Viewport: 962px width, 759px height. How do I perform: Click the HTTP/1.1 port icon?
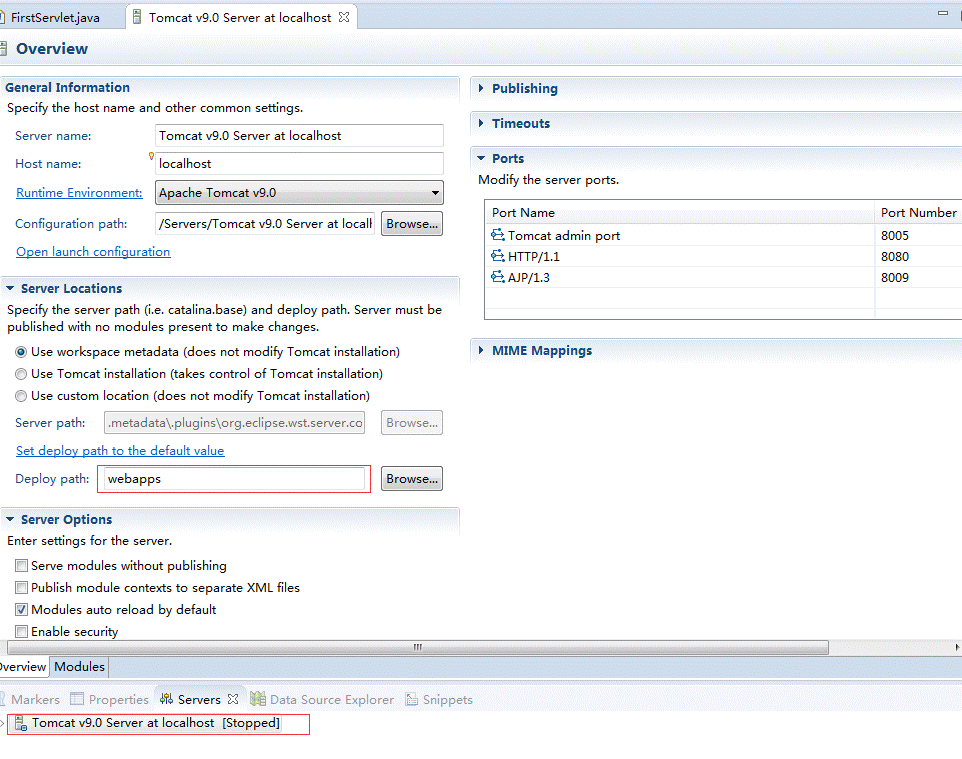click(498, 256)
